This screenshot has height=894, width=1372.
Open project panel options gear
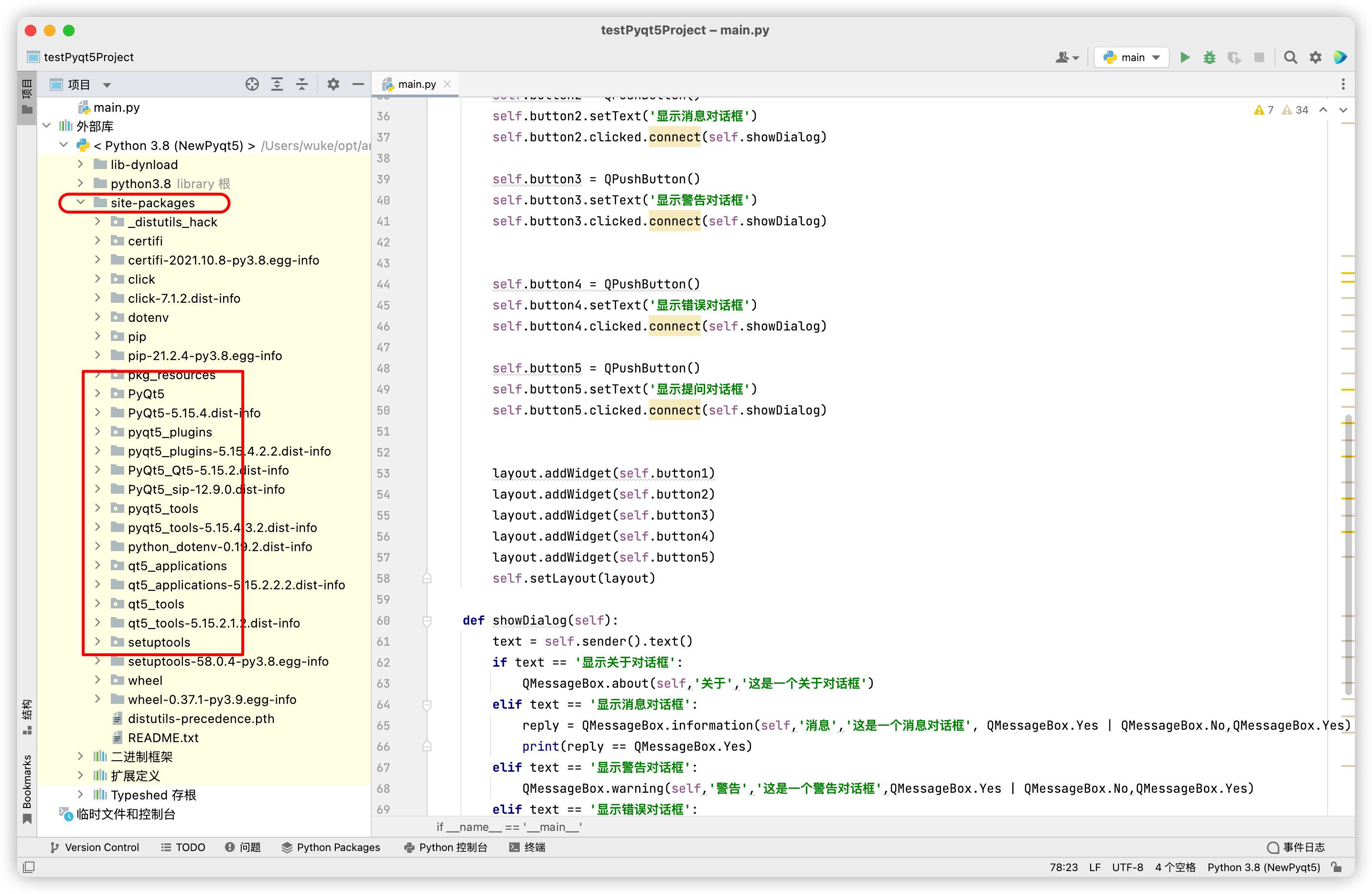(x=332, y=84)
